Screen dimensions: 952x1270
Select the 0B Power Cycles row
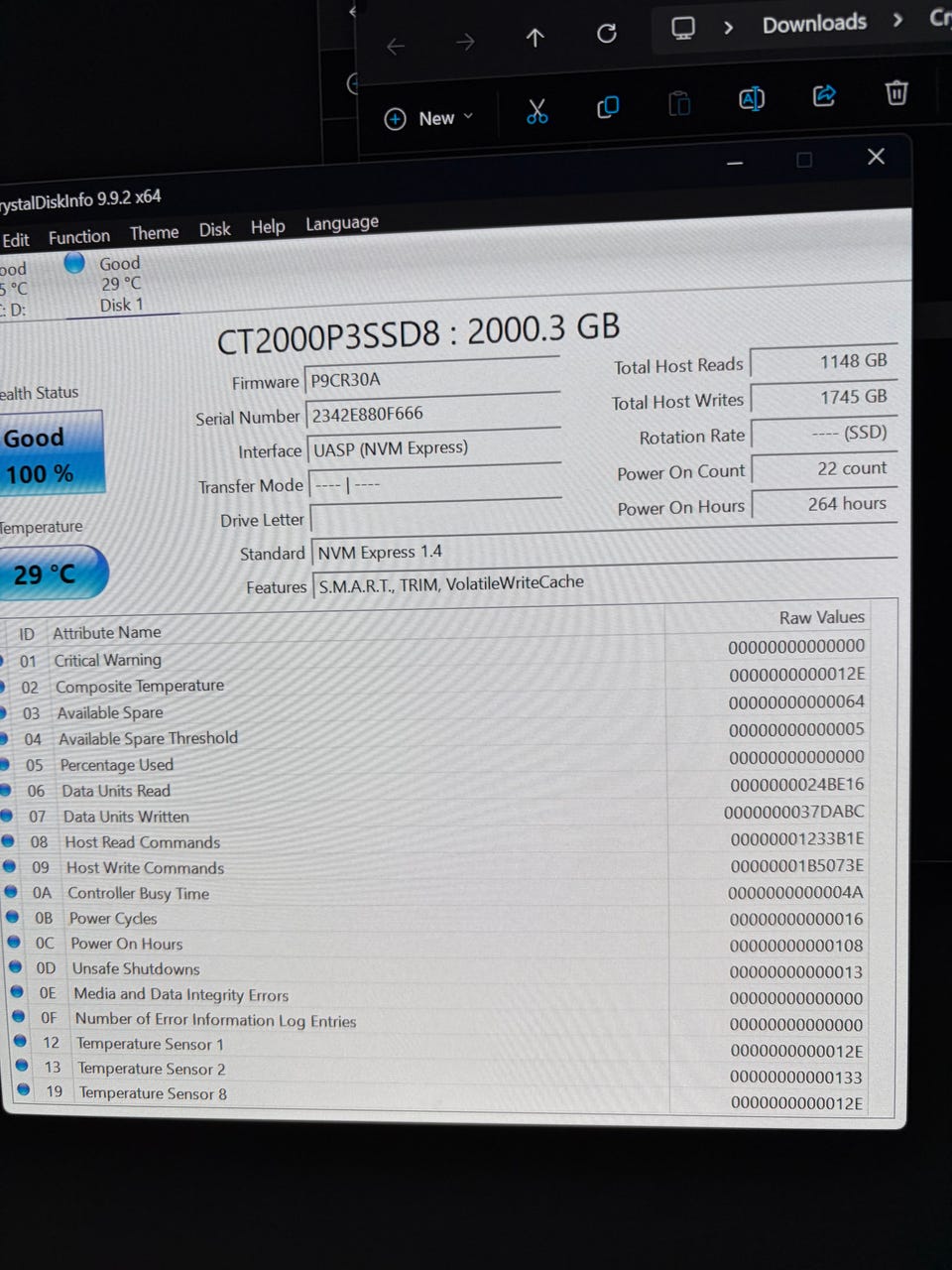coord(436,919)
